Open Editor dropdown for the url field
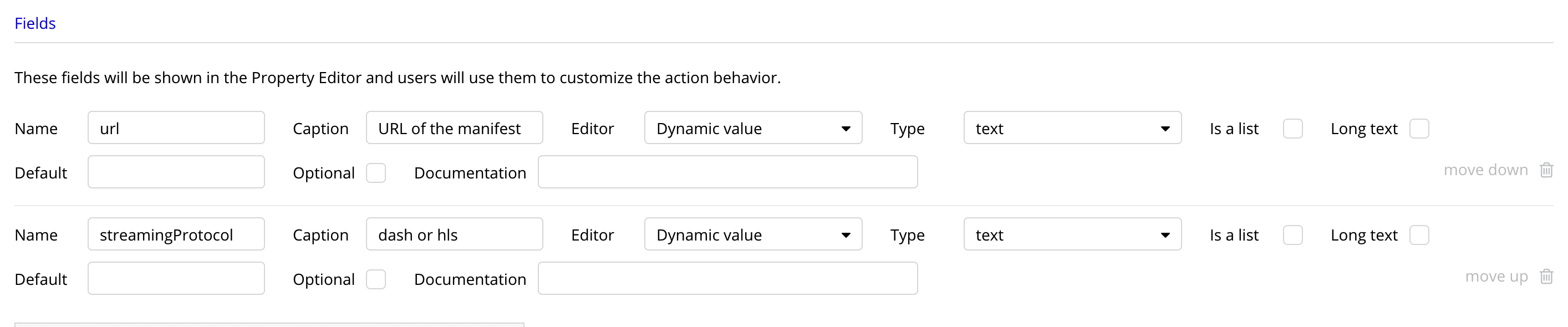This screenshot has width=1568, height=327. tap(752, 128)
